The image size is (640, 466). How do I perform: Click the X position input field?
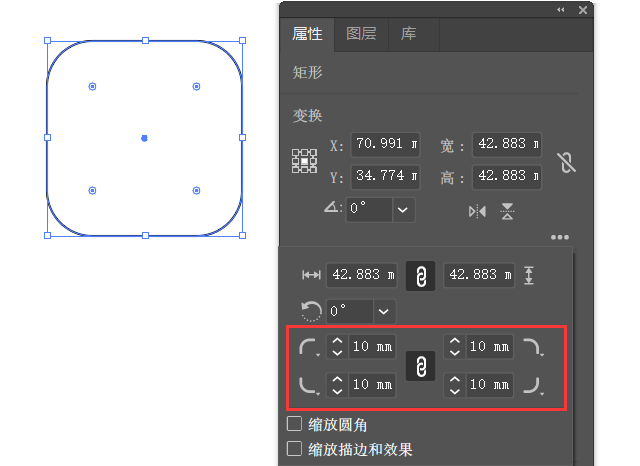[386, 145]
